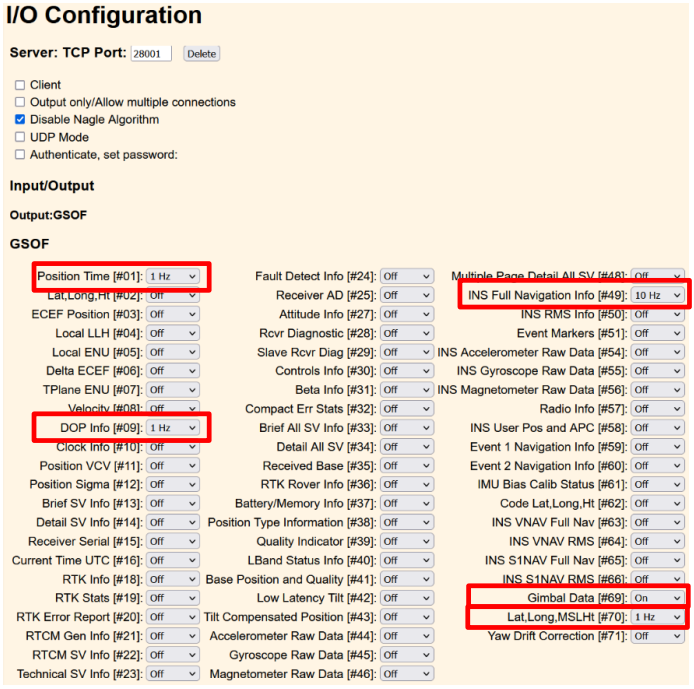Open the LBand Status Info [#40] dropdown
The height and width of the screenshot is (689, 694).
(407, 560)
